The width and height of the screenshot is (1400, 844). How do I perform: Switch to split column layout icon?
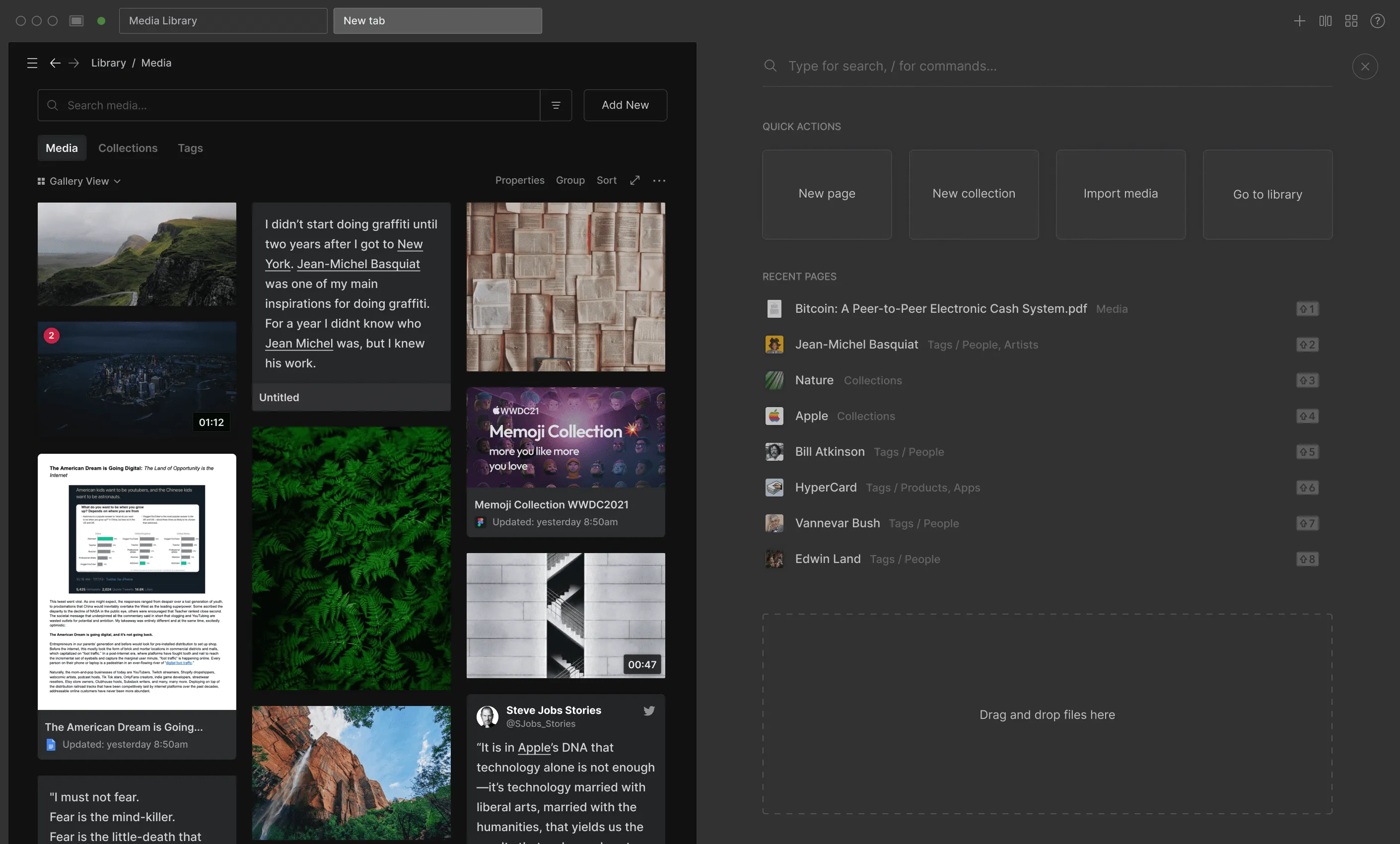tap(1326, 21)
